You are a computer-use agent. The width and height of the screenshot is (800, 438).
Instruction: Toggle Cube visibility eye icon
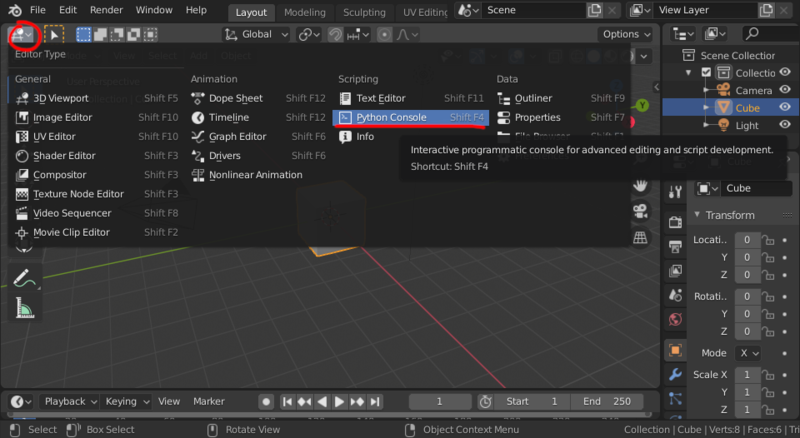[785, 107]
